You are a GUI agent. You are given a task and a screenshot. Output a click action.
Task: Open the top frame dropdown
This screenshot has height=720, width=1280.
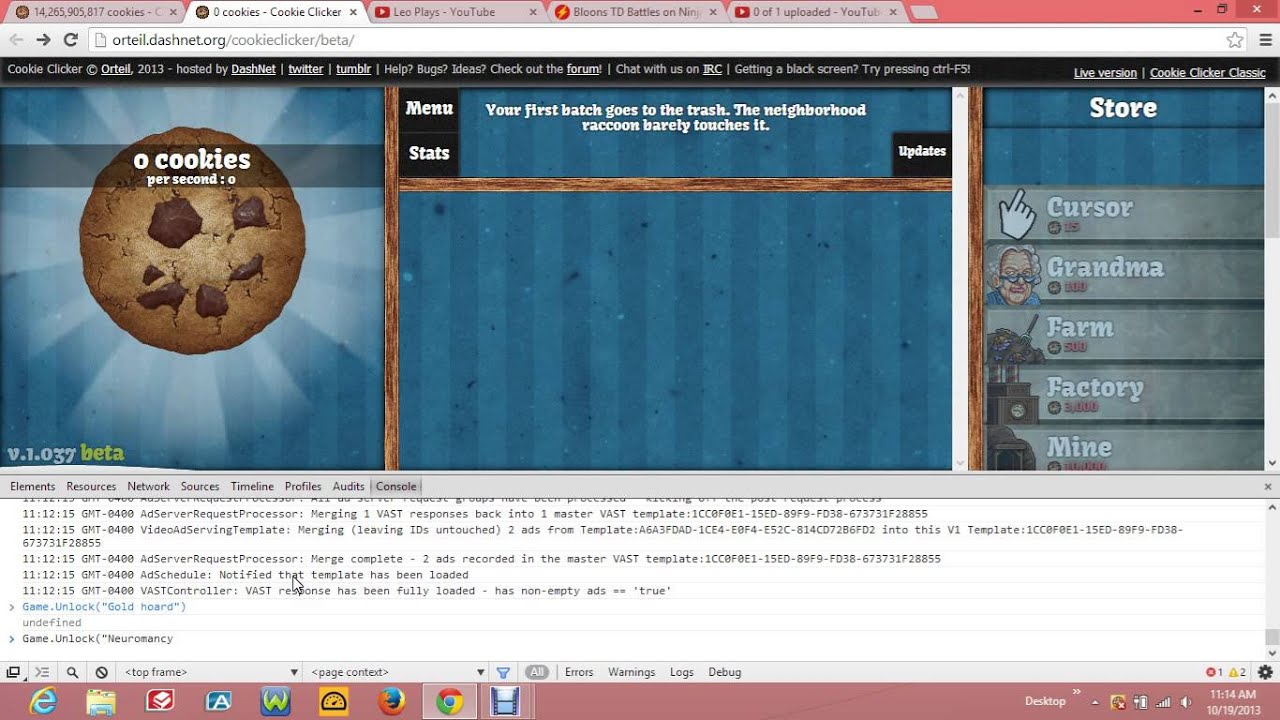pyautogui.click(x=211, y=672)
